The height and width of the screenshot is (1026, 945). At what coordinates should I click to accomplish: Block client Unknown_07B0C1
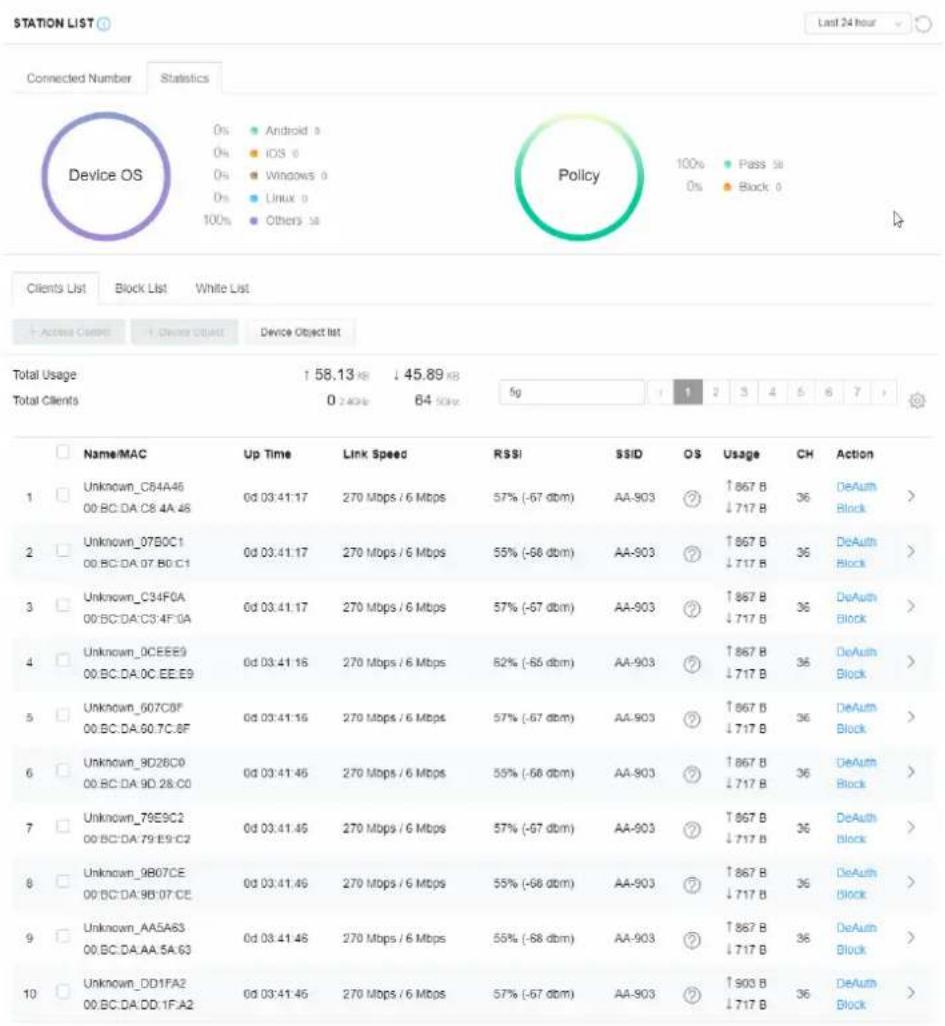[x=851, y=563]
